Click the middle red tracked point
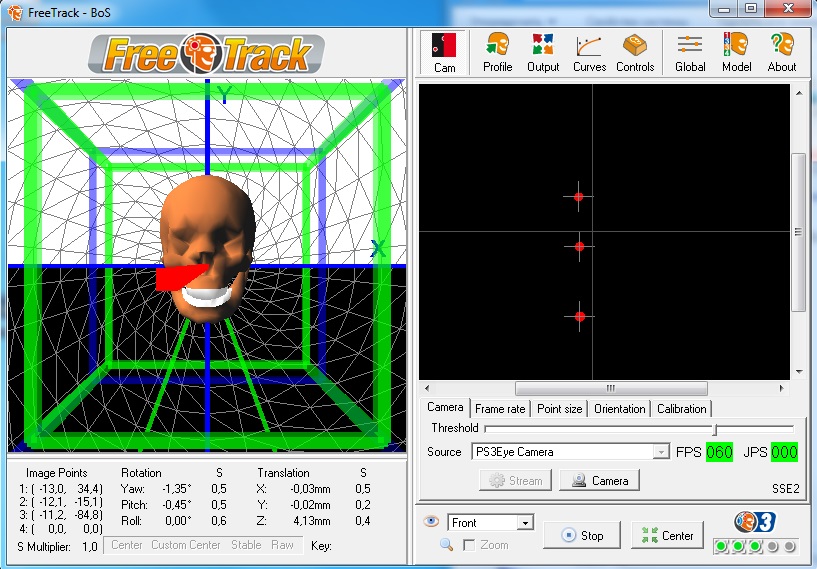The width and height of the screenshot is (817, 569). click(579, 246)
